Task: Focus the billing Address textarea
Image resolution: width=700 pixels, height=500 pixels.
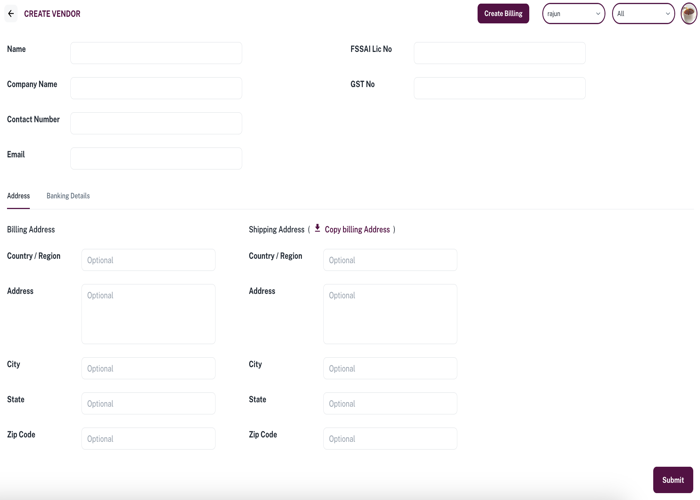Action: (x=148, y=314)
